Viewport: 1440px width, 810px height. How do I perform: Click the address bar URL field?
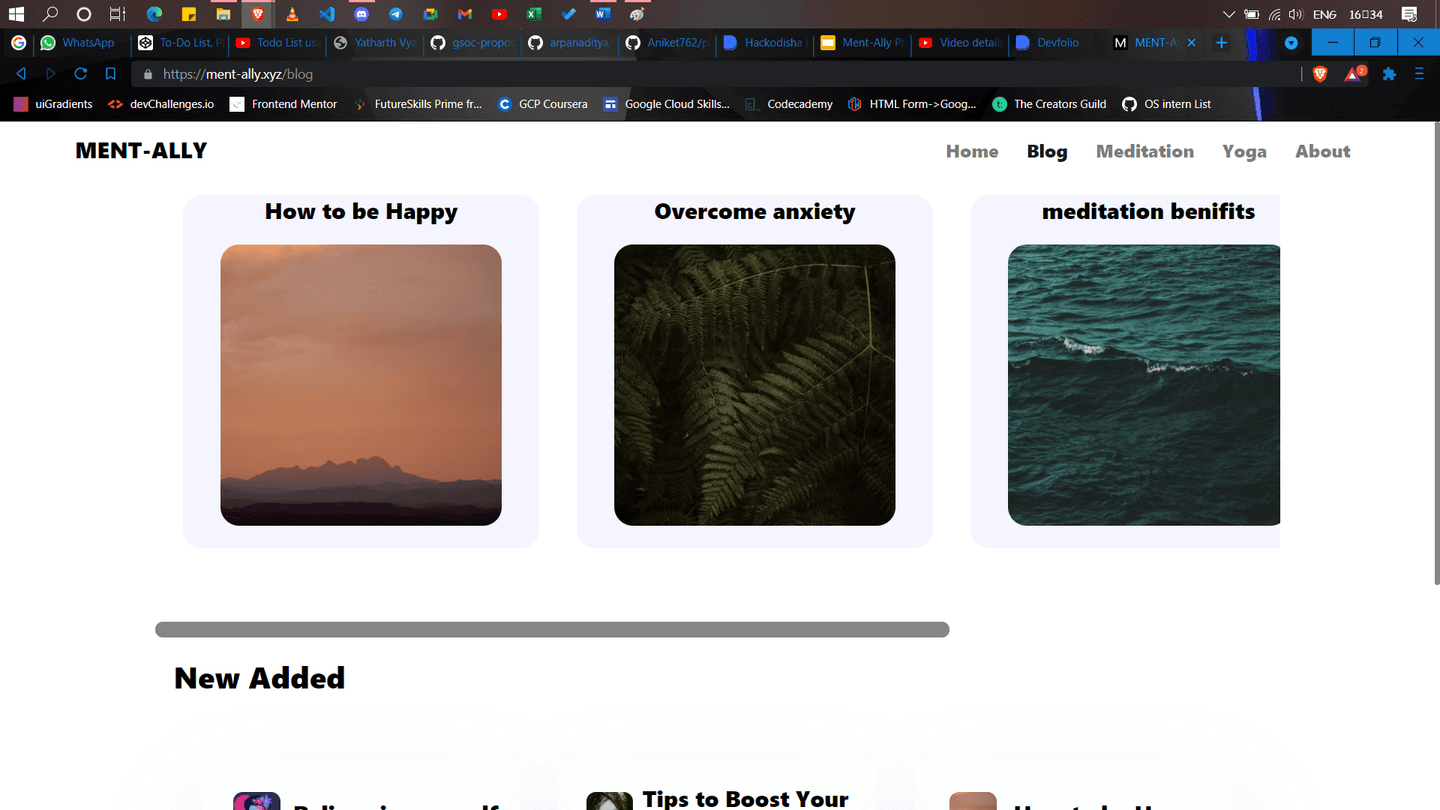click(x=715, y=74)
